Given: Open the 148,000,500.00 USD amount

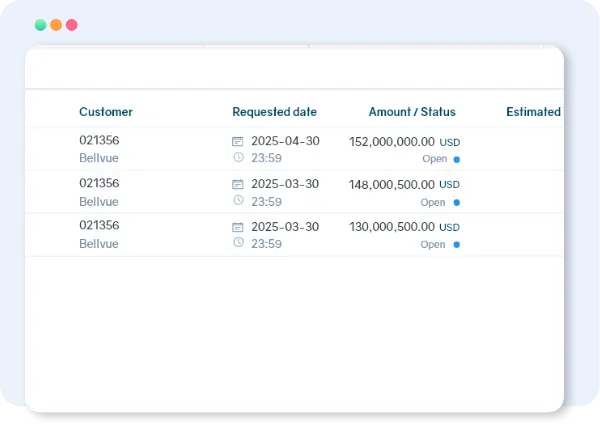Looking at the screenshot, I should [404, 184].
